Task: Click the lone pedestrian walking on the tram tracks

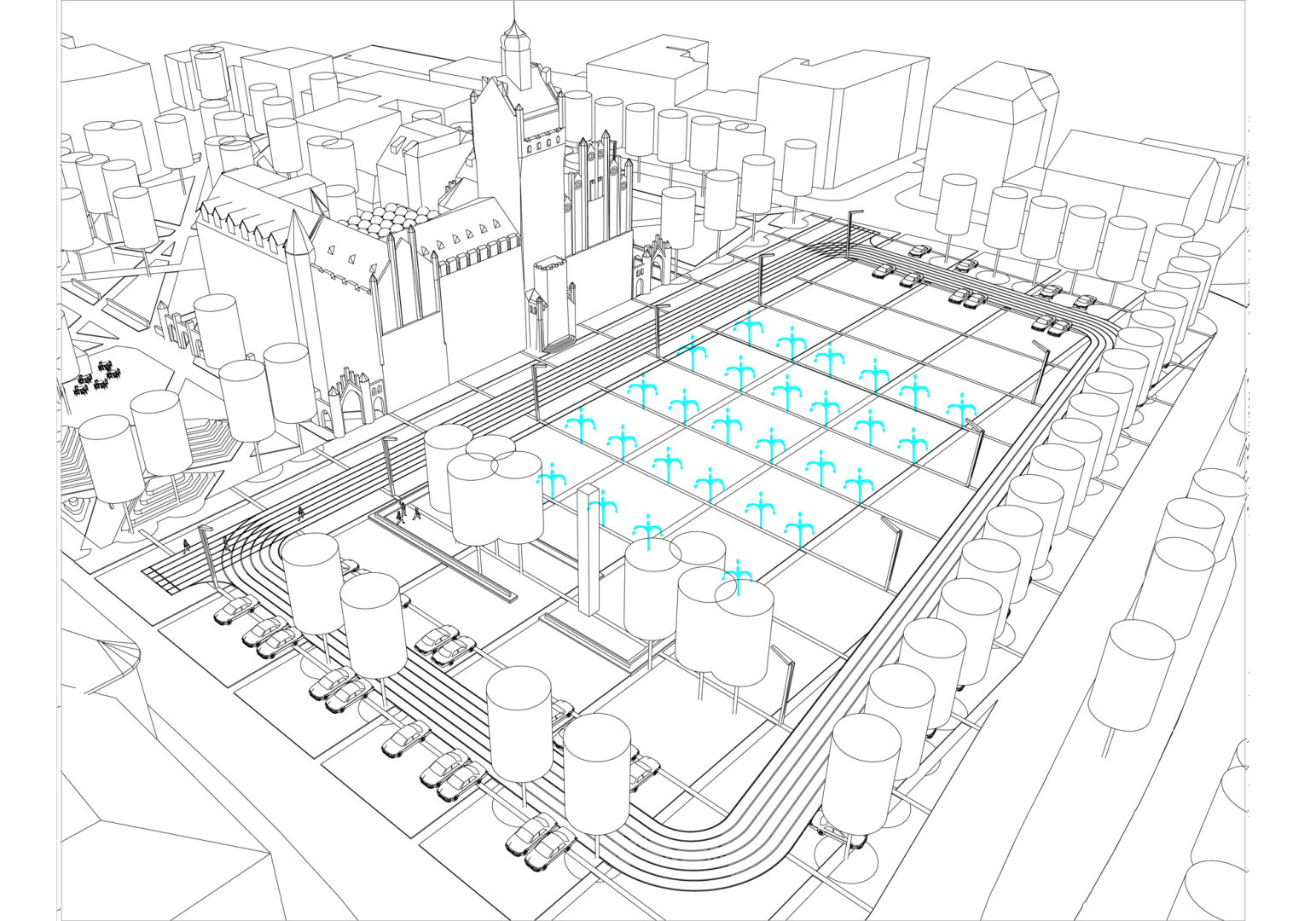Action: point(300,513)
